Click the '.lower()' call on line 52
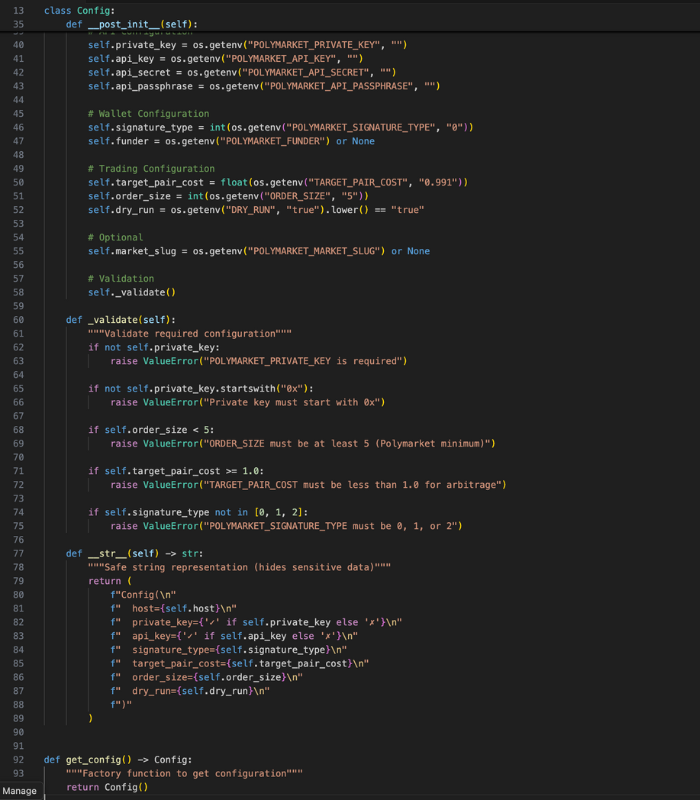Screen dimensions: 700x800 coord(347,210)
